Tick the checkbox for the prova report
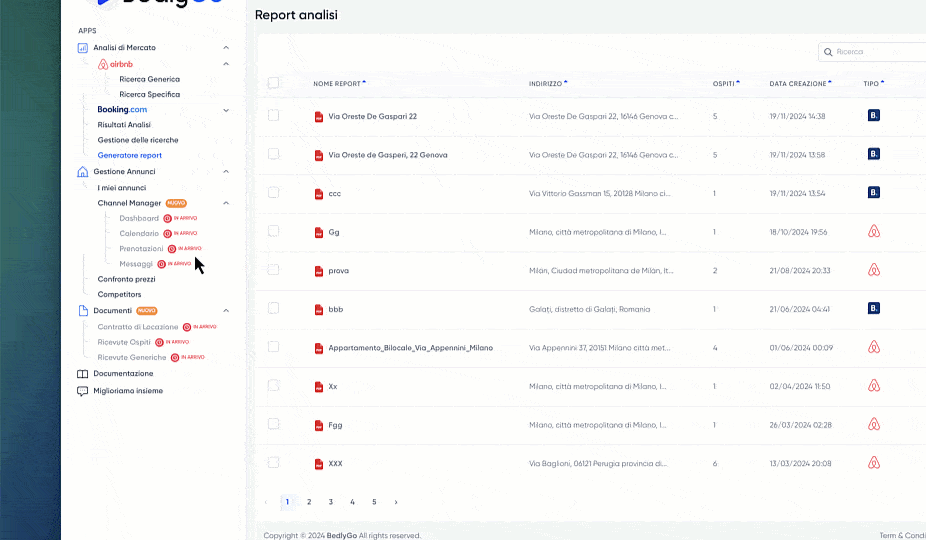This screenshot has width=926, height=540. tap(273, 270)
